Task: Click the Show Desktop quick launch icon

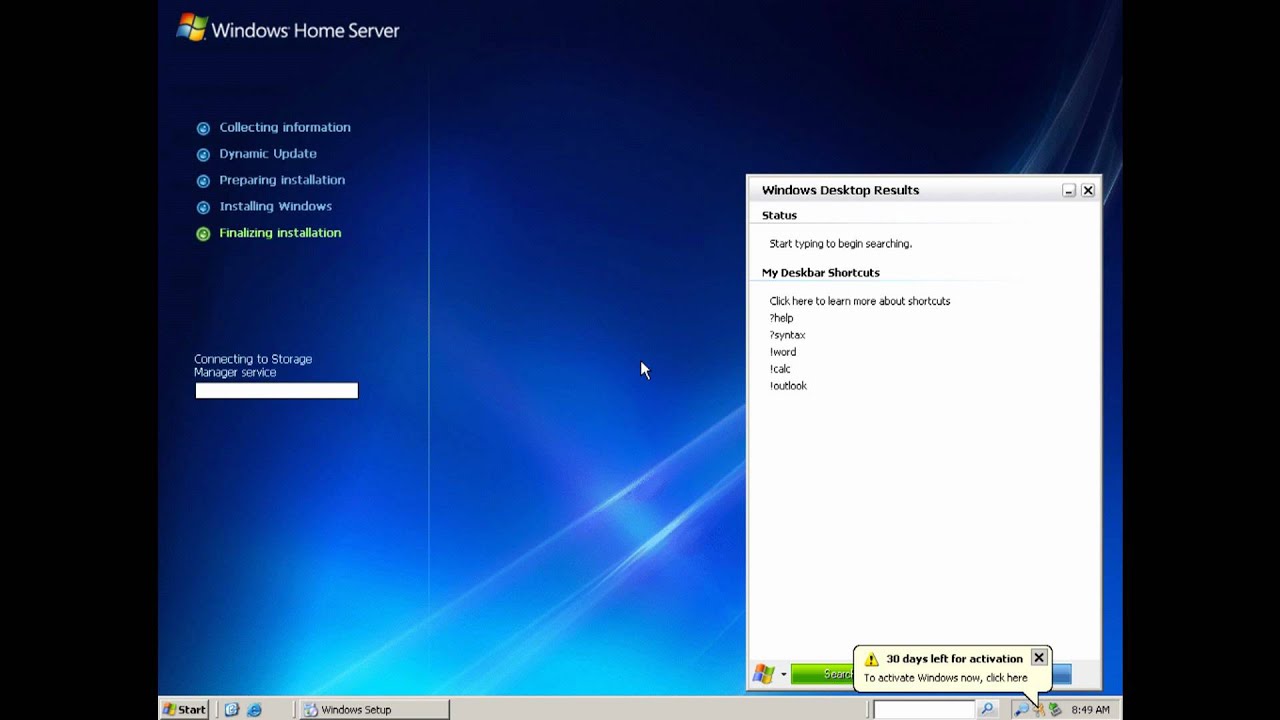Action: [232, 709]
